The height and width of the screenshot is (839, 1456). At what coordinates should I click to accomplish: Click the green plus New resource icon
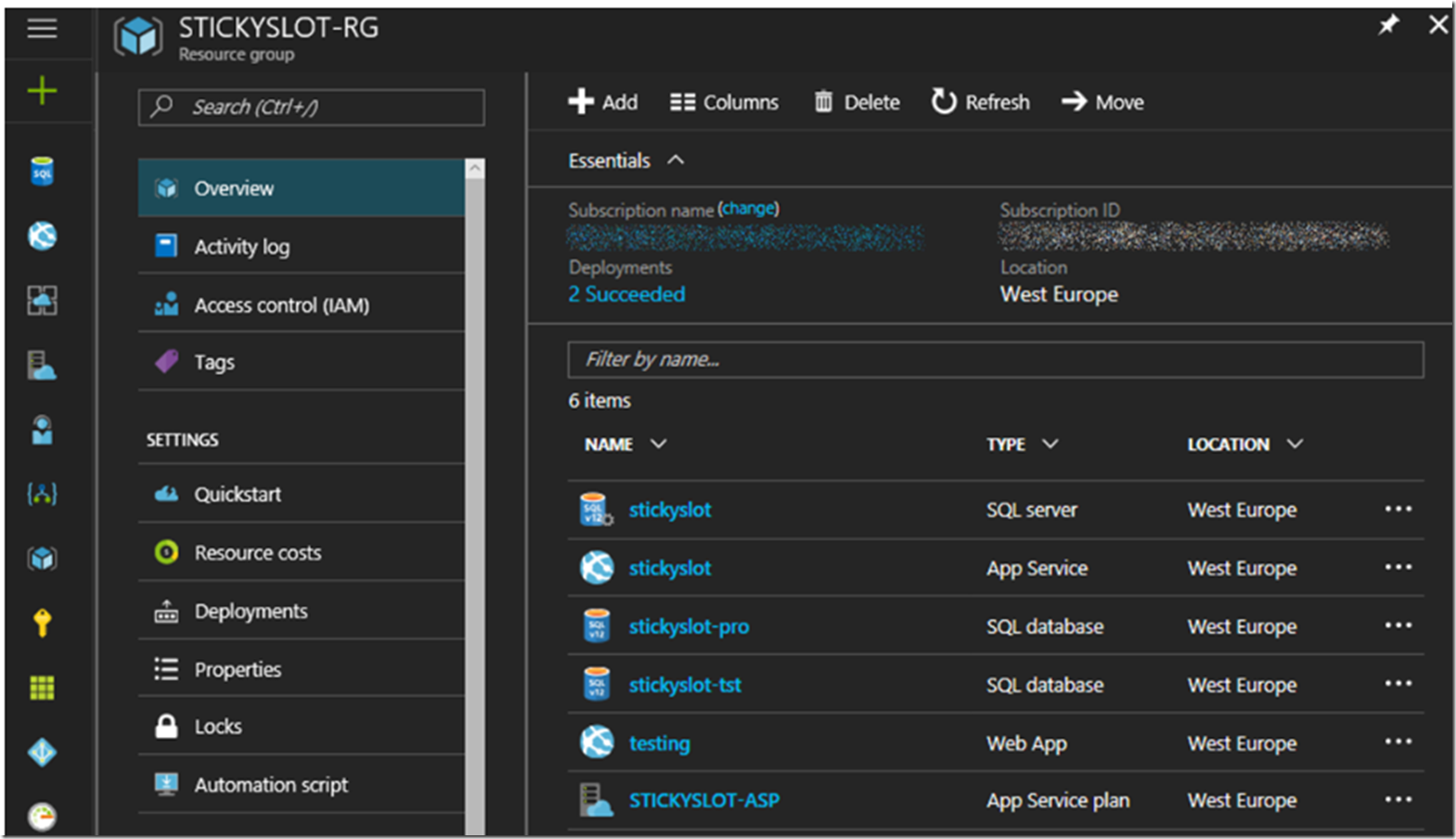(x=42, y=91)
